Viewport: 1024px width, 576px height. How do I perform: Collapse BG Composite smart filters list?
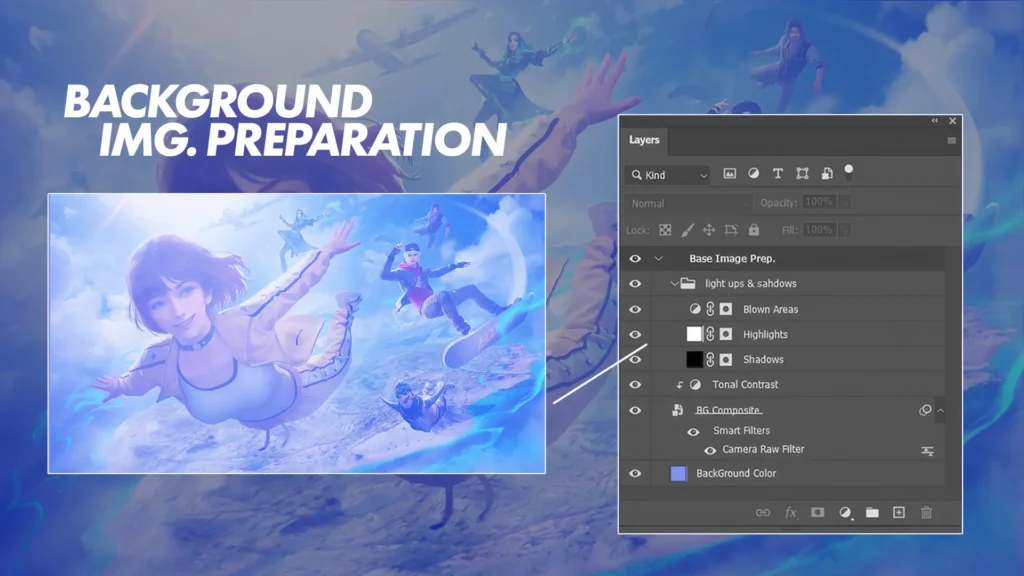pos(940,410)
